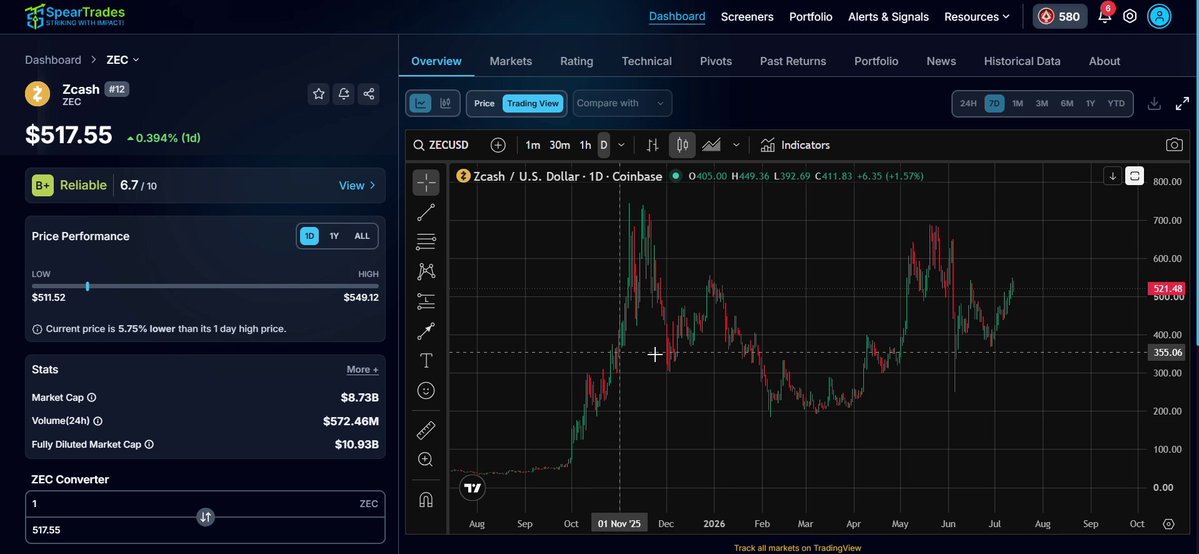Screen dimensions: 1199x554
Task: Switch to area chart style
Action: click(711, 145)
